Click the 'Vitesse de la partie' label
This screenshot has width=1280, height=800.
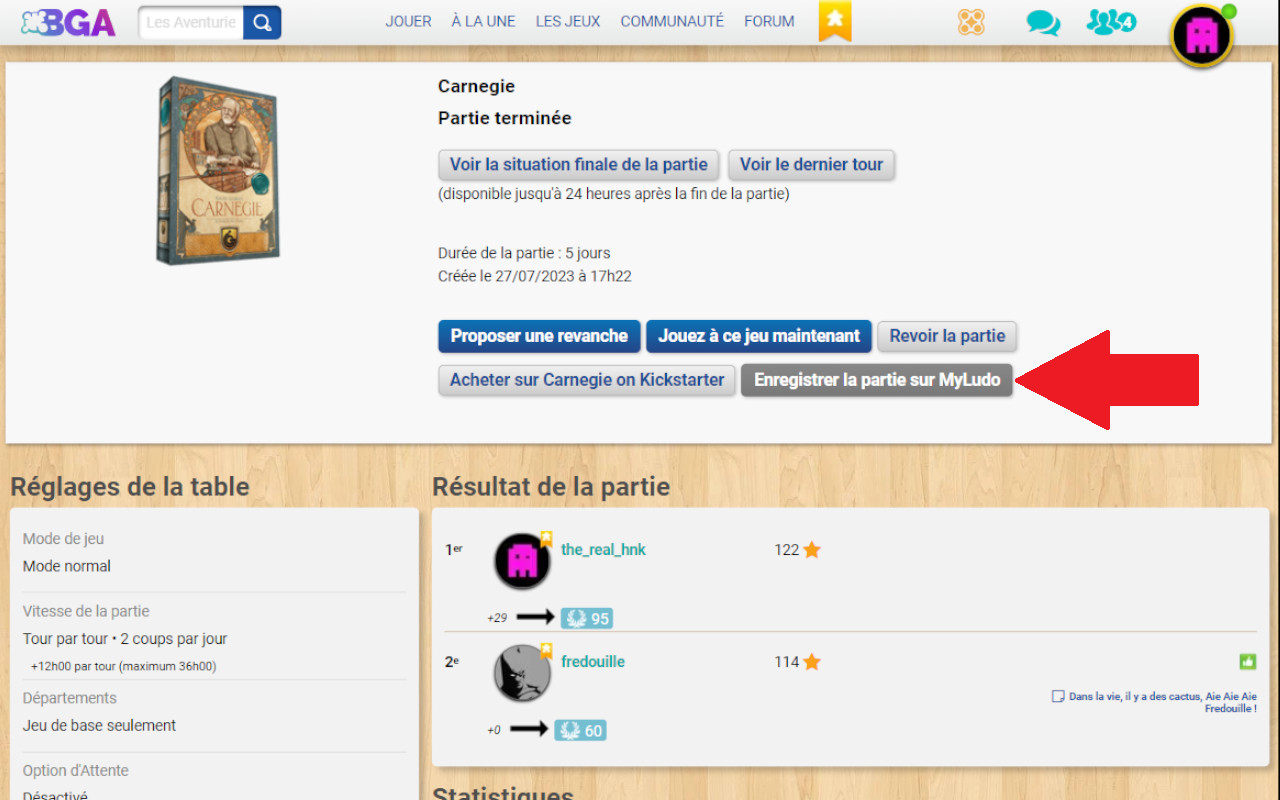(86, 611)
